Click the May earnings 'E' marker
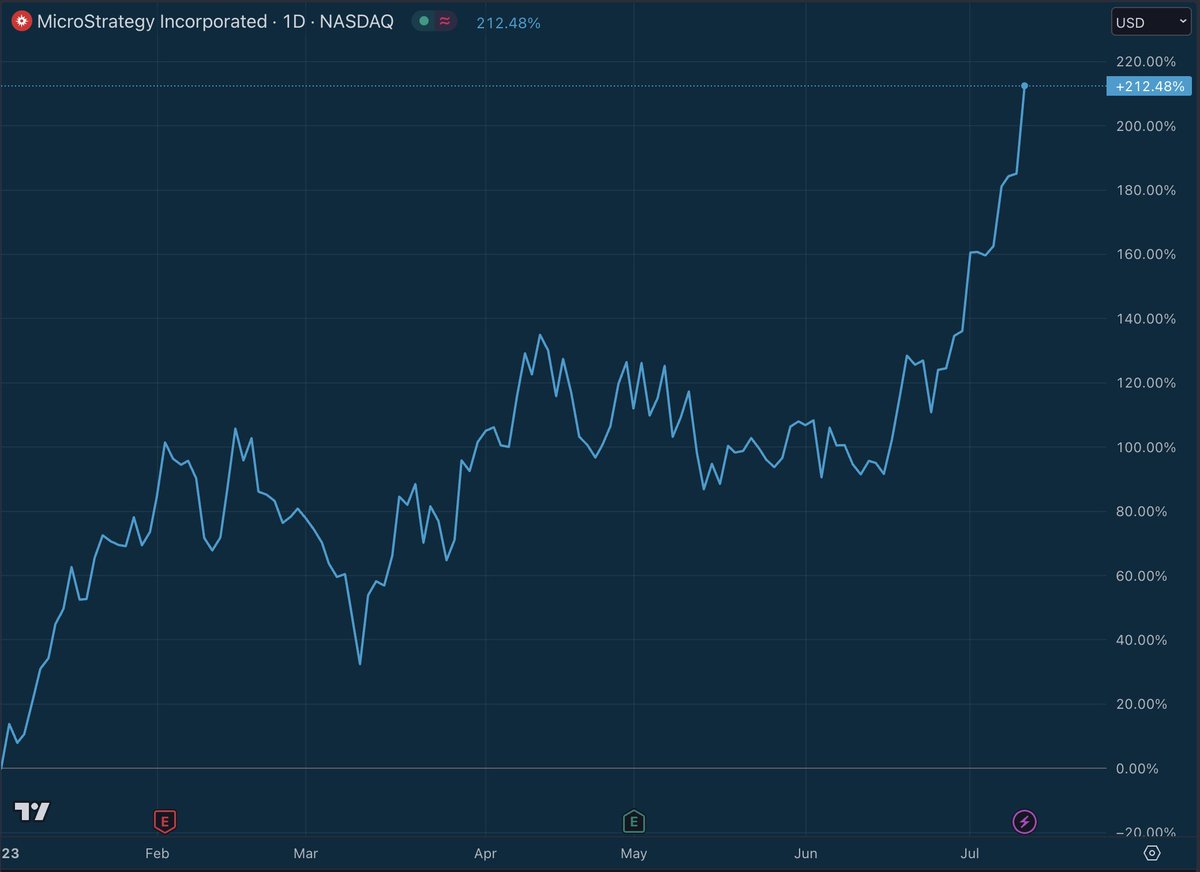The image size is (1200, 872). (x=633, y=822)
